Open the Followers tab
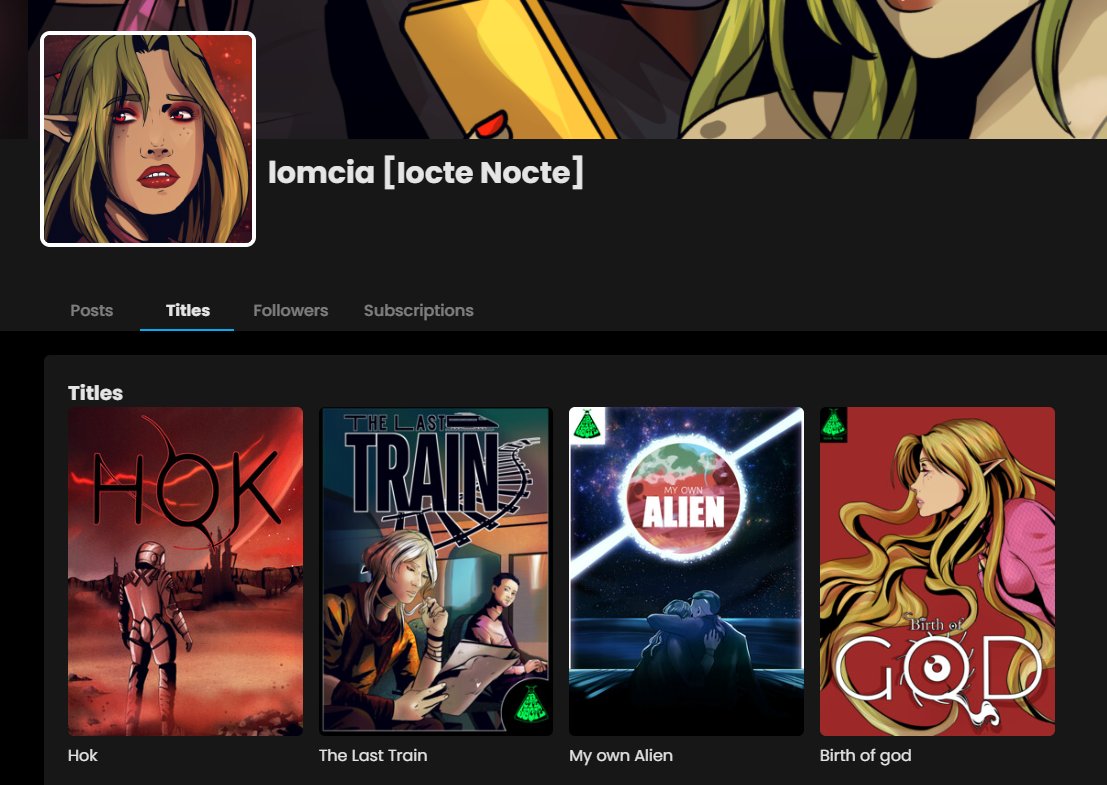 click(x=290, y=310)
